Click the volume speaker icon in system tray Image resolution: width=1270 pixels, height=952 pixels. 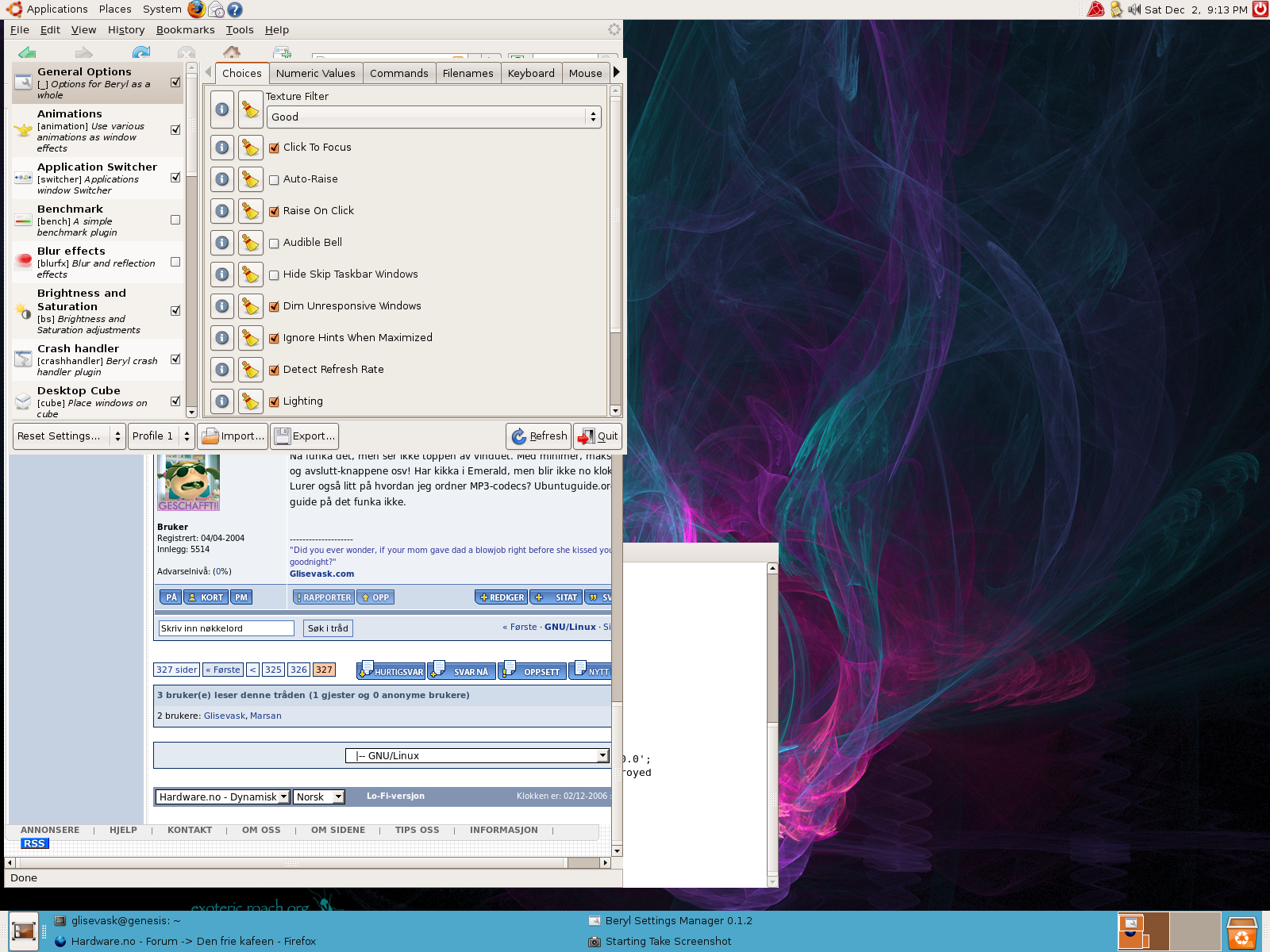tap(1134, 10)
